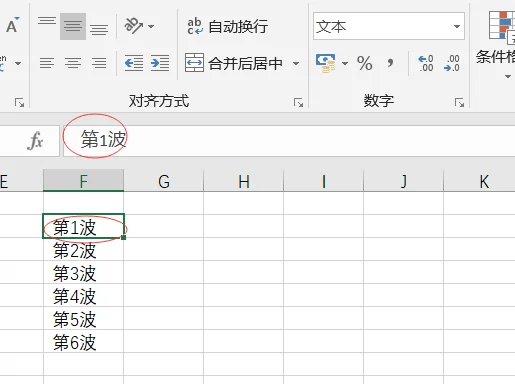Center cell text horizontally
This screenshot has width=515, height=384.
click(73, 63)
